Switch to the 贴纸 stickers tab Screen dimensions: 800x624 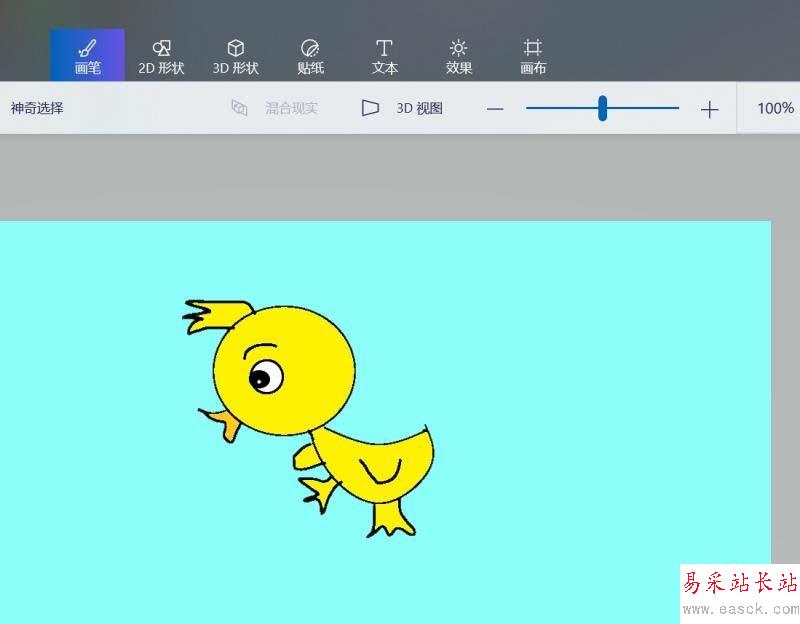[x=310, y=55]
